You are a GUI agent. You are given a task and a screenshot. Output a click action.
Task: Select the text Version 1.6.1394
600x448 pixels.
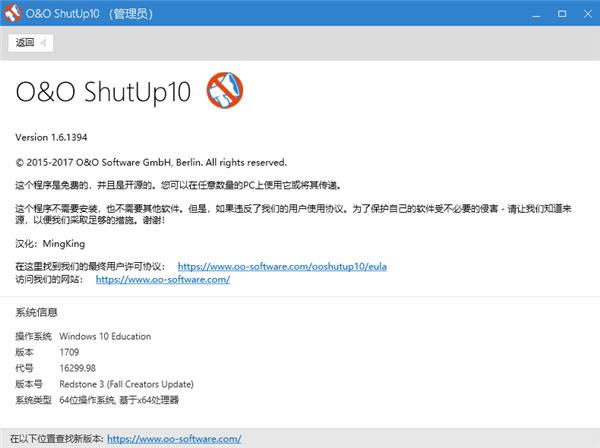(x=51, y=137)
